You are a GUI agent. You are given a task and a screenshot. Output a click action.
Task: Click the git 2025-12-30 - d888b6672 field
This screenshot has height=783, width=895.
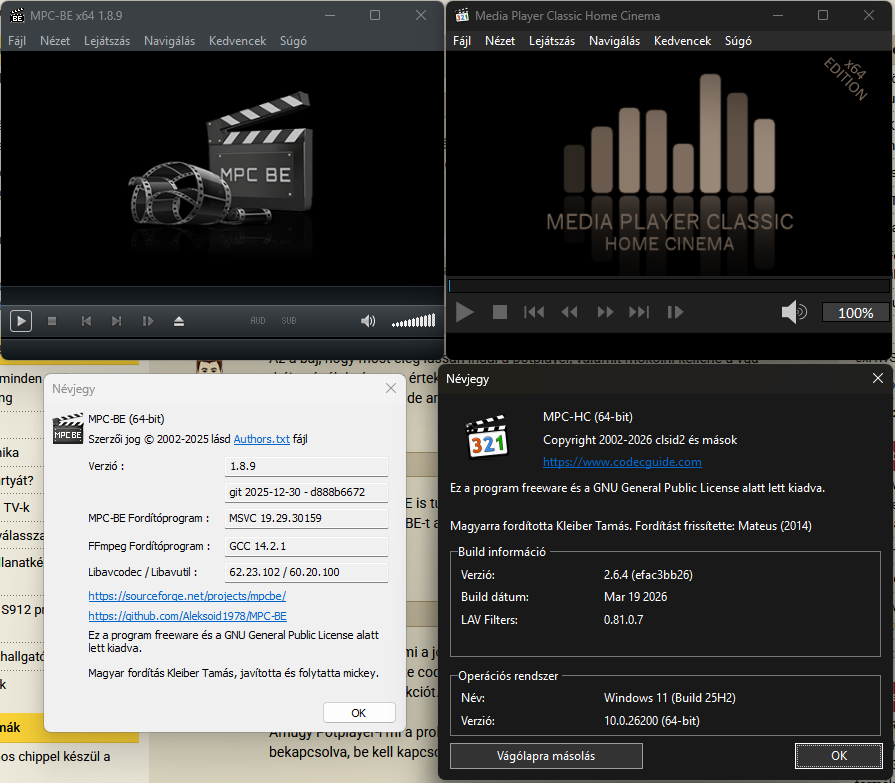307,492
